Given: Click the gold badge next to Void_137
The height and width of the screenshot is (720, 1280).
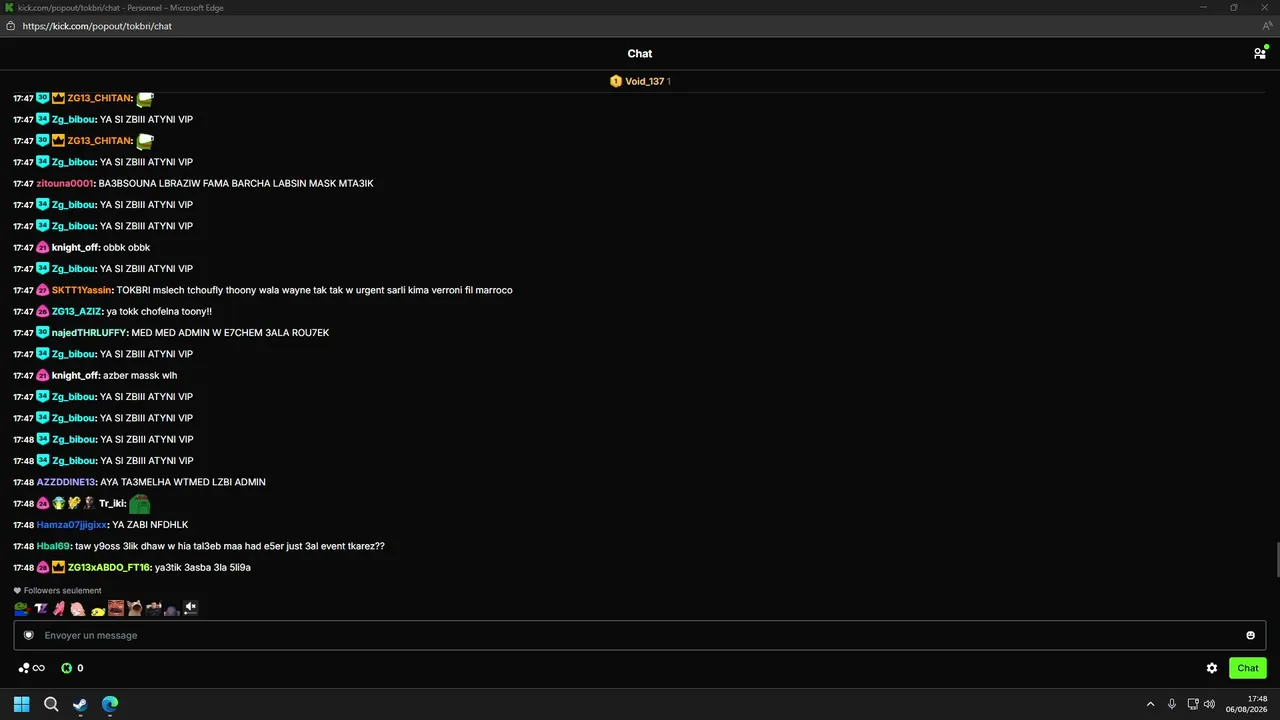Looking at the screenshot, I should pyautogui.click(x=616, y=81).
